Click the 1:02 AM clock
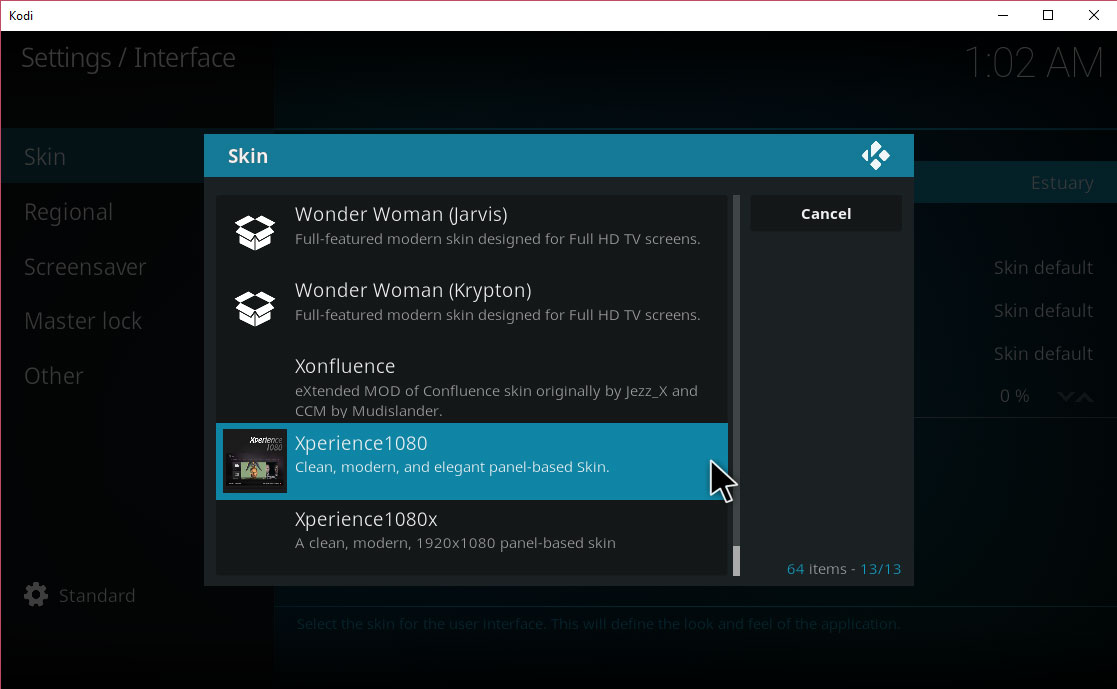The image size is (1117, 689). [1033, 63]
